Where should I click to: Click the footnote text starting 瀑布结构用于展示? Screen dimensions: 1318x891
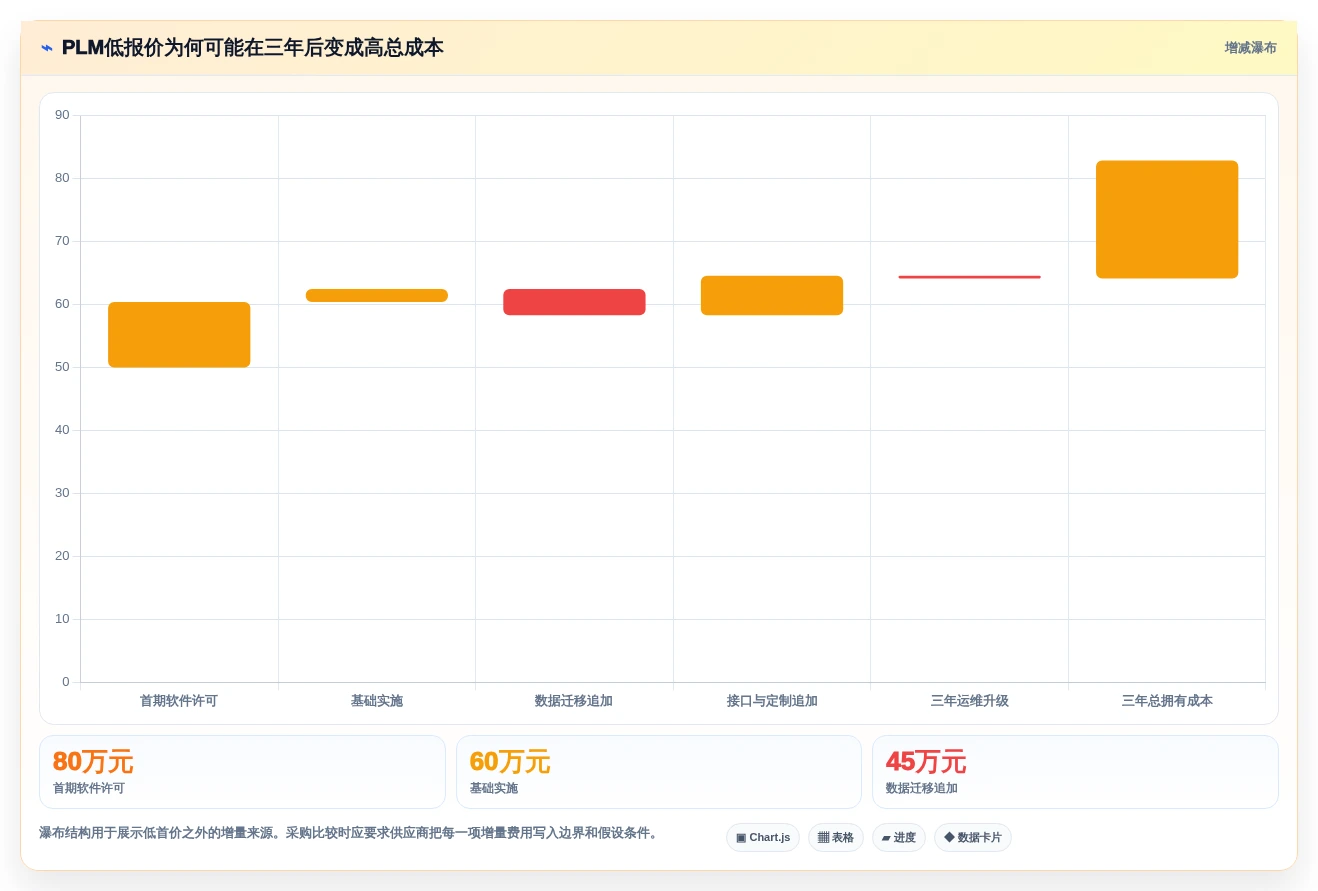(350, 833)
